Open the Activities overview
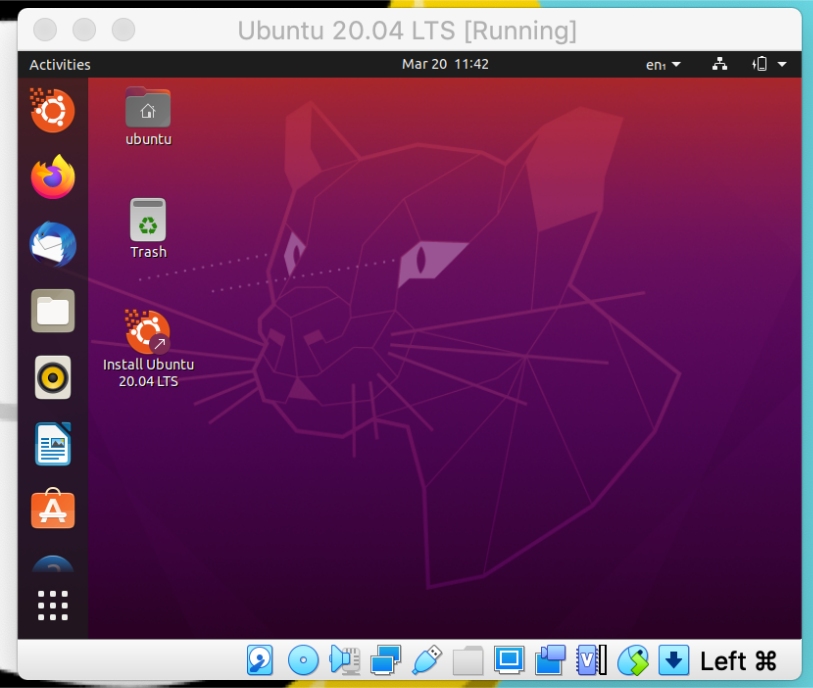This screenshot has width=813, height=688. [60, 64]
